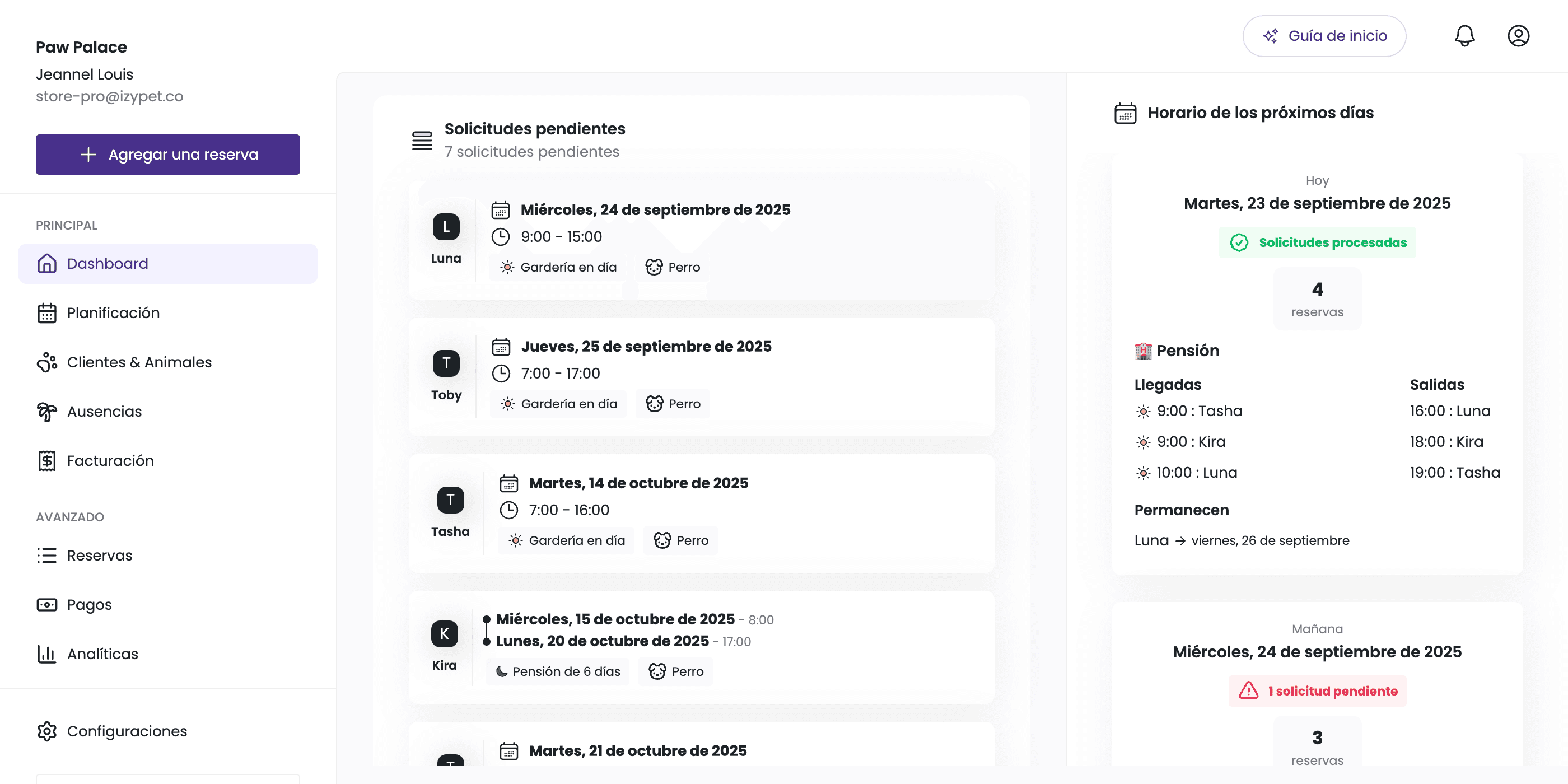Click the 1 solicitud pendiente badge
The height and width of the screenshot is (784, 1568).
coord(1317,691)
